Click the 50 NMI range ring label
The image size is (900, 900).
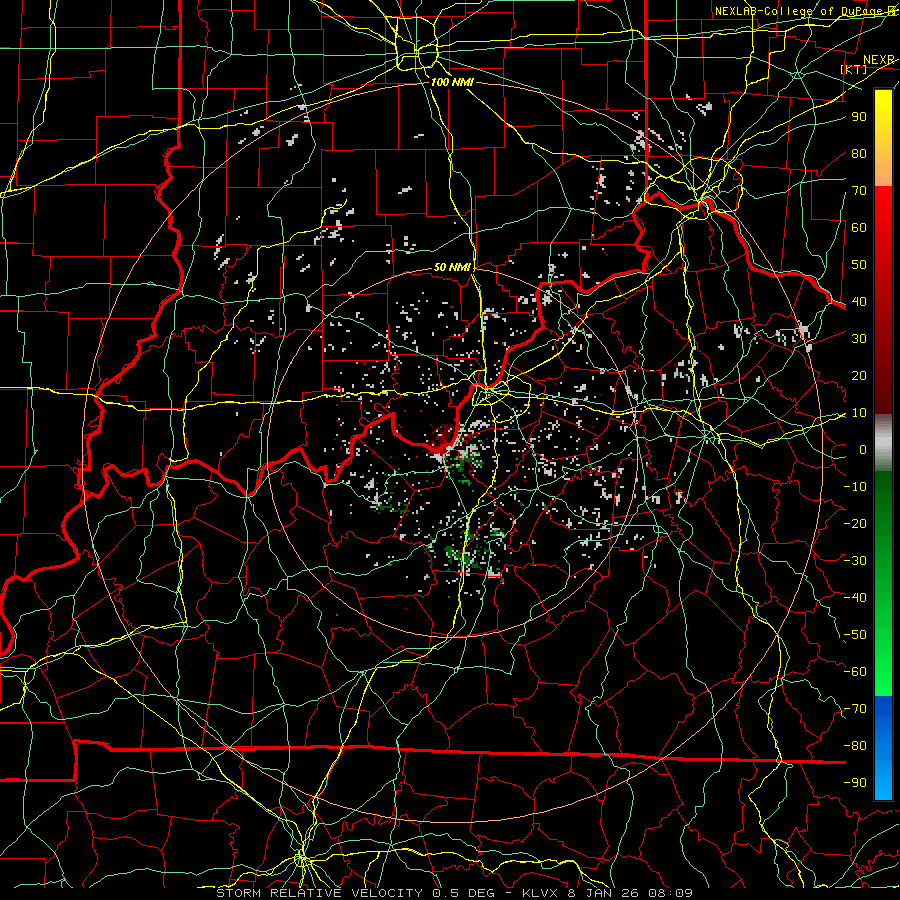coord(452,267)
